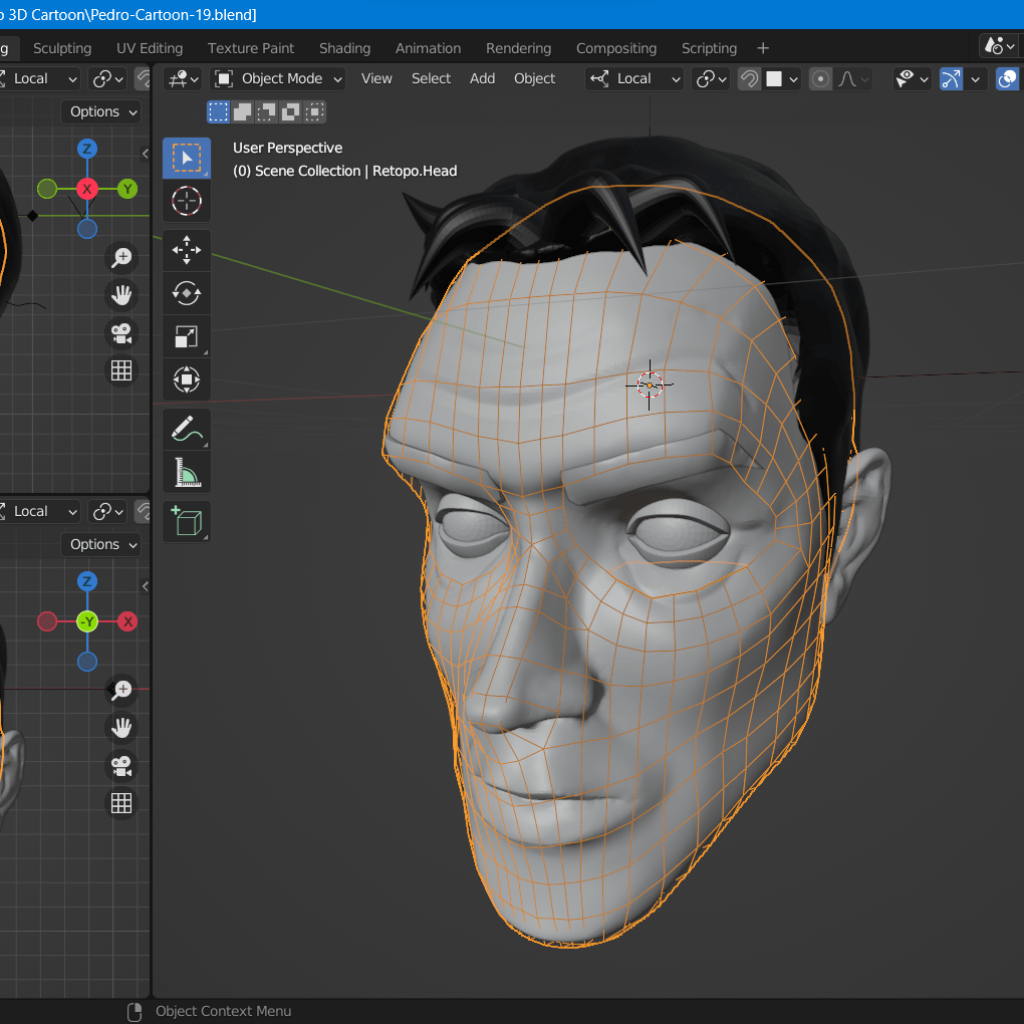
Task: Click green Y axis on top-left gizmo
Action: point(127,189)
